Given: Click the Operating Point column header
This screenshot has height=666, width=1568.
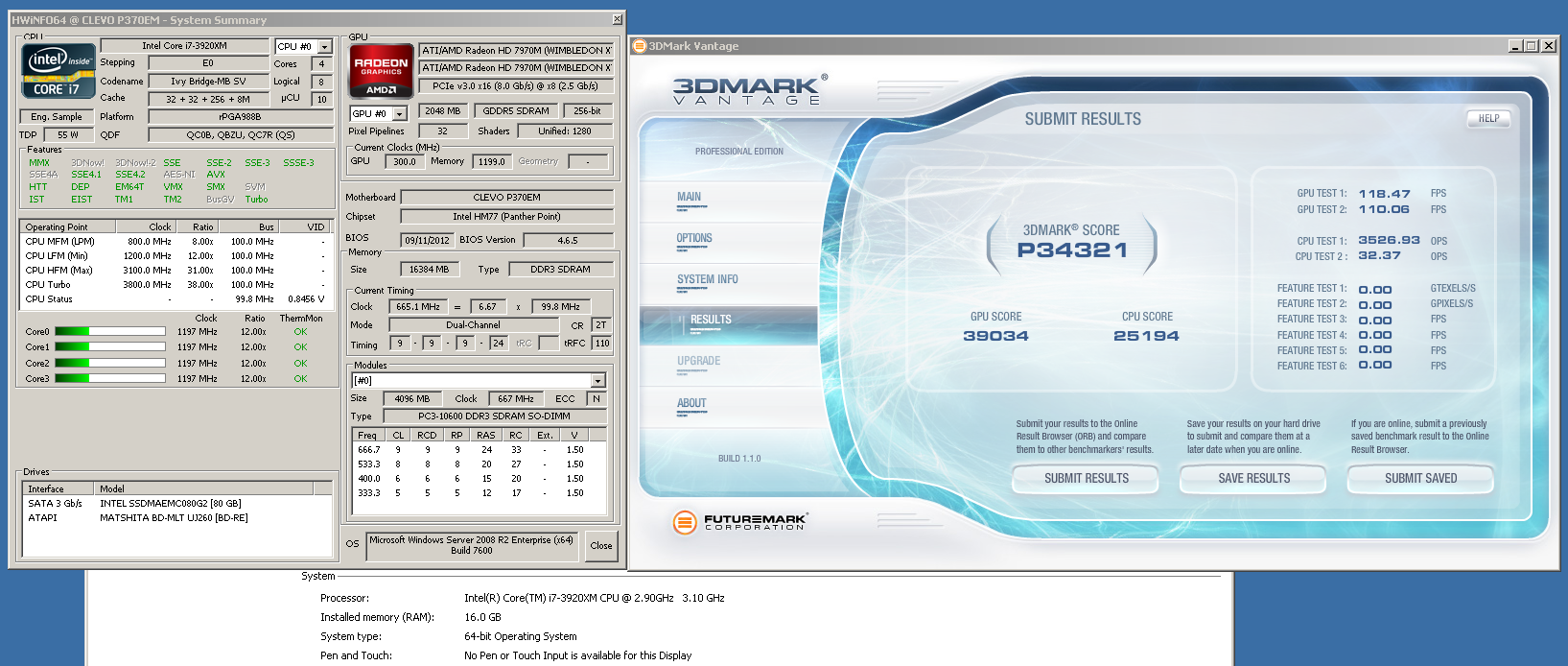Looking at the screenshot, I should (x=67, y=227).
